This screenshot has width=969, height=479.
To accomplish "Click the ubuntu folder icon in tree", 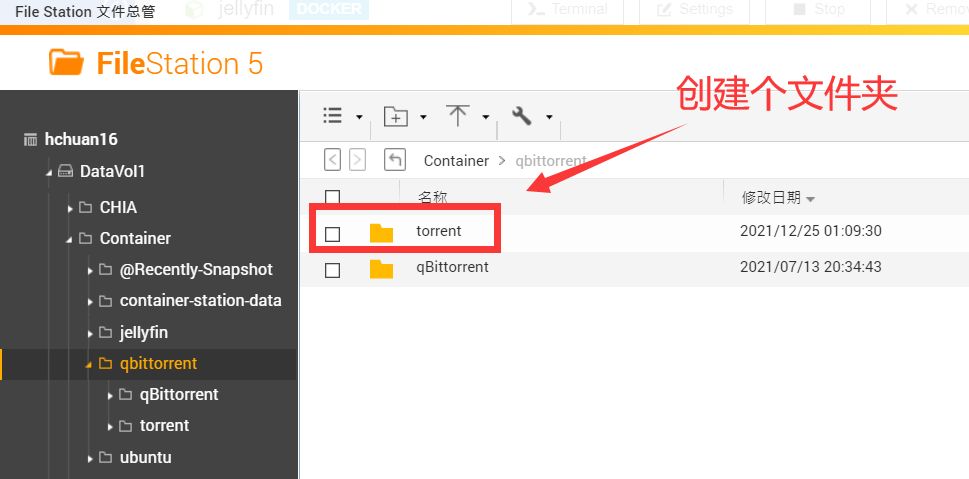I will 106,458.
